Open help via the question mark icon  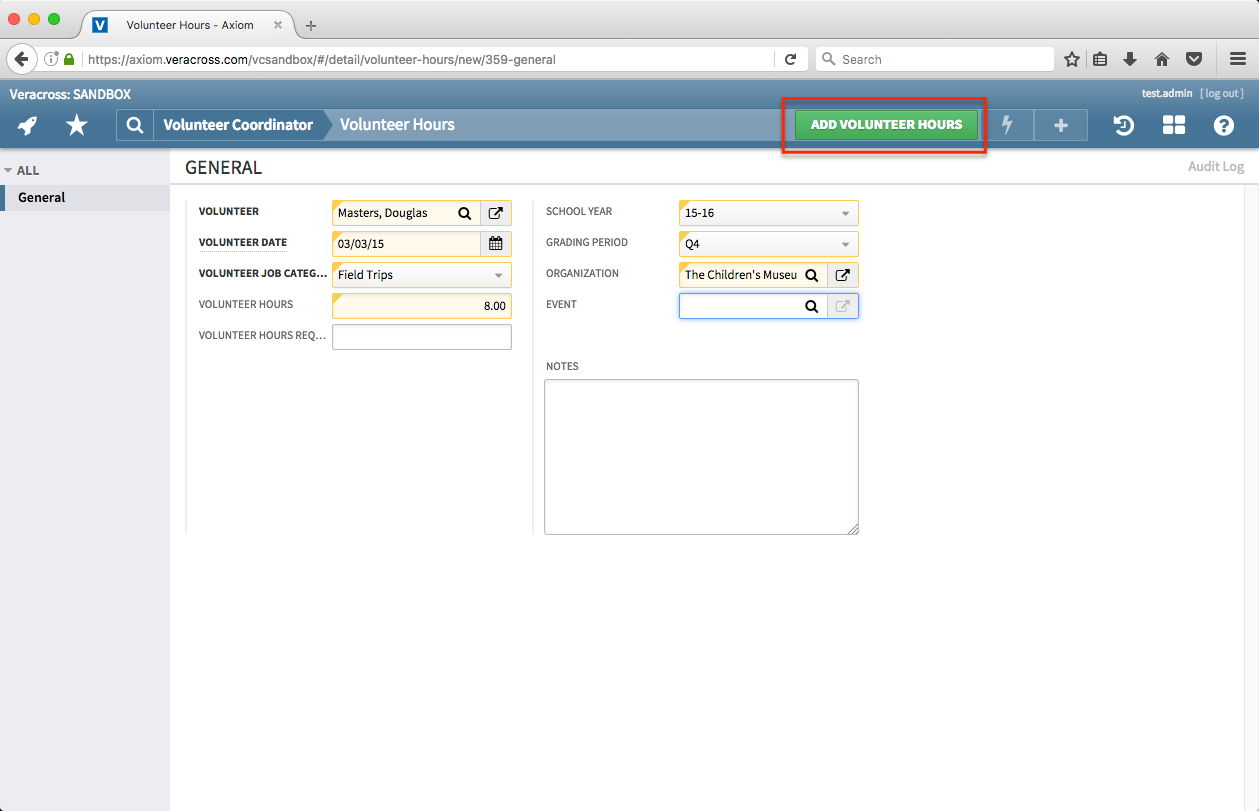click(x=1222, y=125)
